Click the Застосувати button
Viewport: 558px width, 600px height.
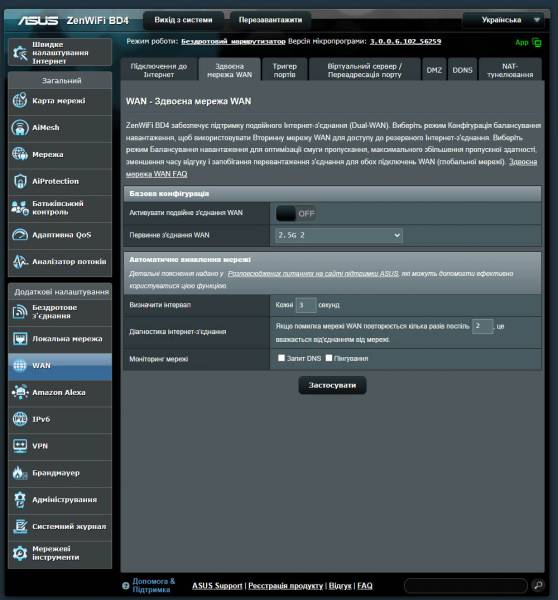(332, 385)
